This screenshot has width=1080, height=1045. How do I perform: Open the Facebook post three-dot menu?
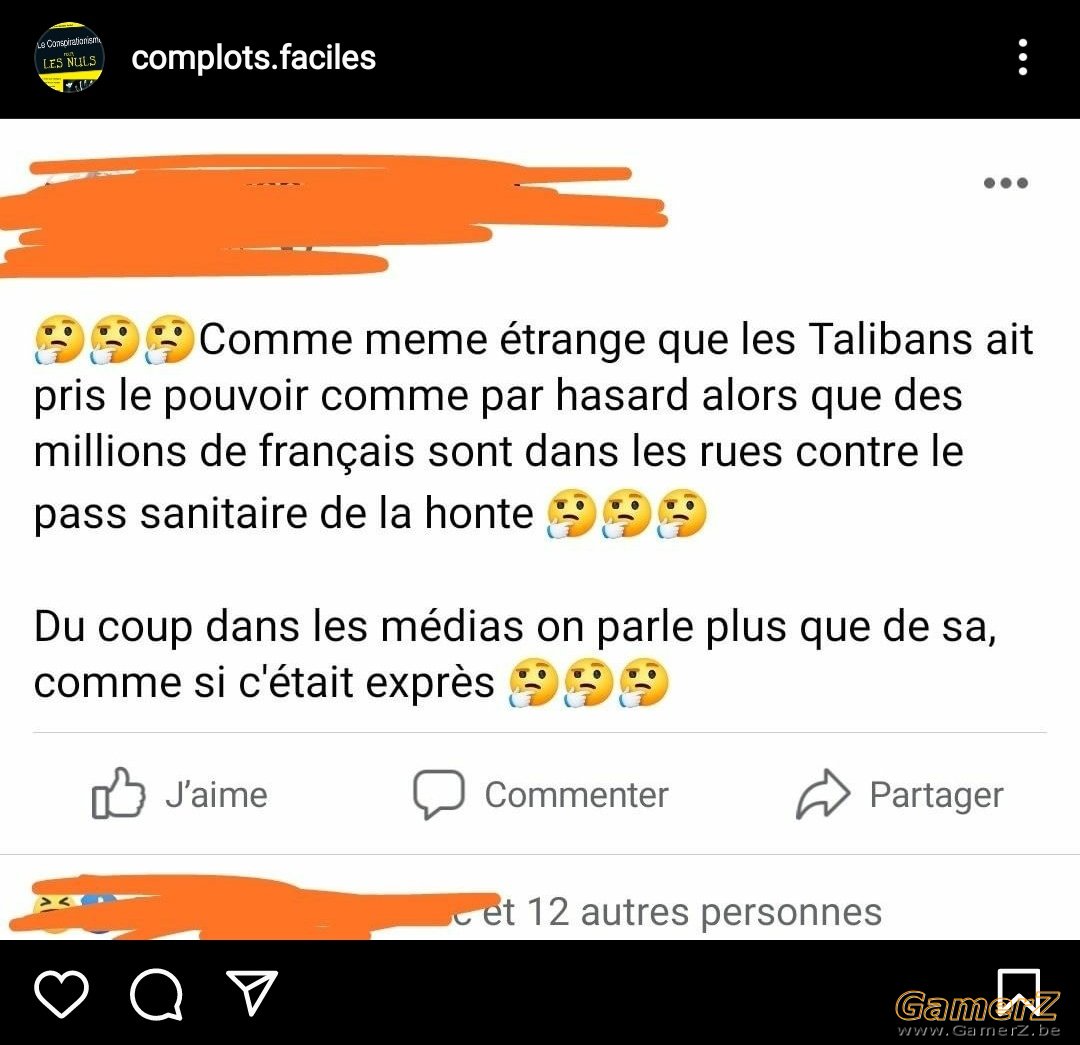[1006, 183]
